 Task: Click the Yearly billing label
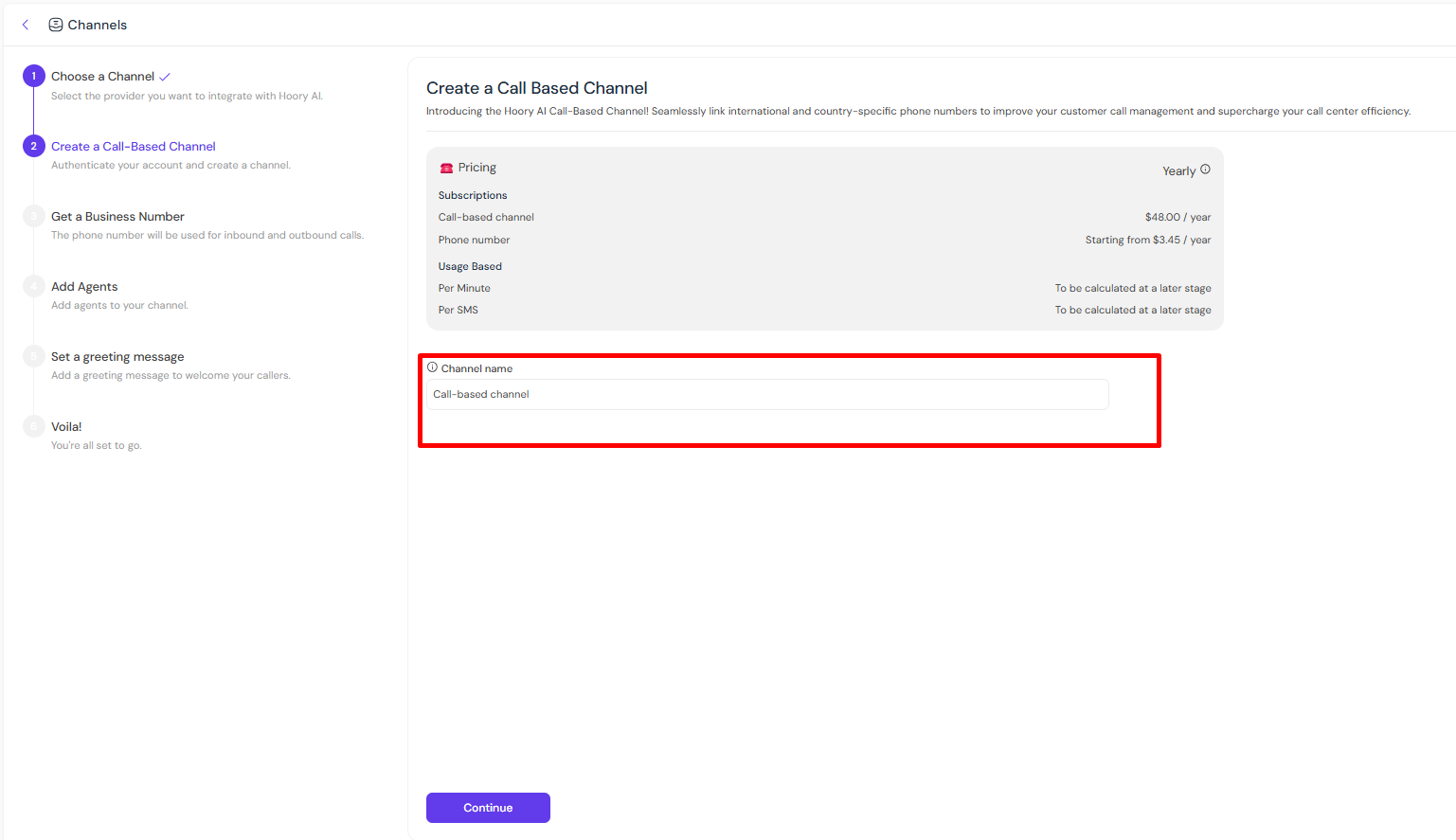(1178, 171)
